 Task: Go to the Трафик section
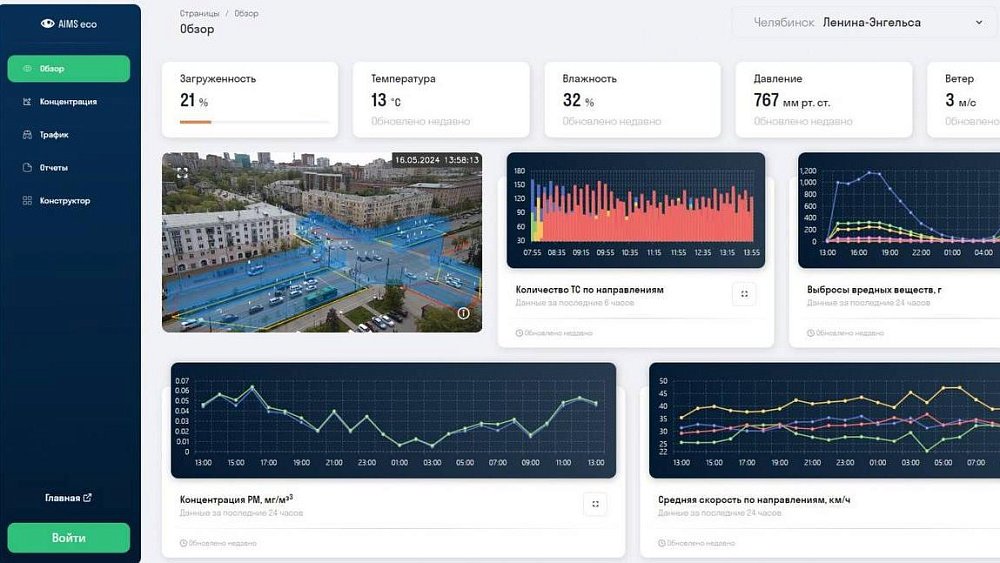[x=54, y=135]
